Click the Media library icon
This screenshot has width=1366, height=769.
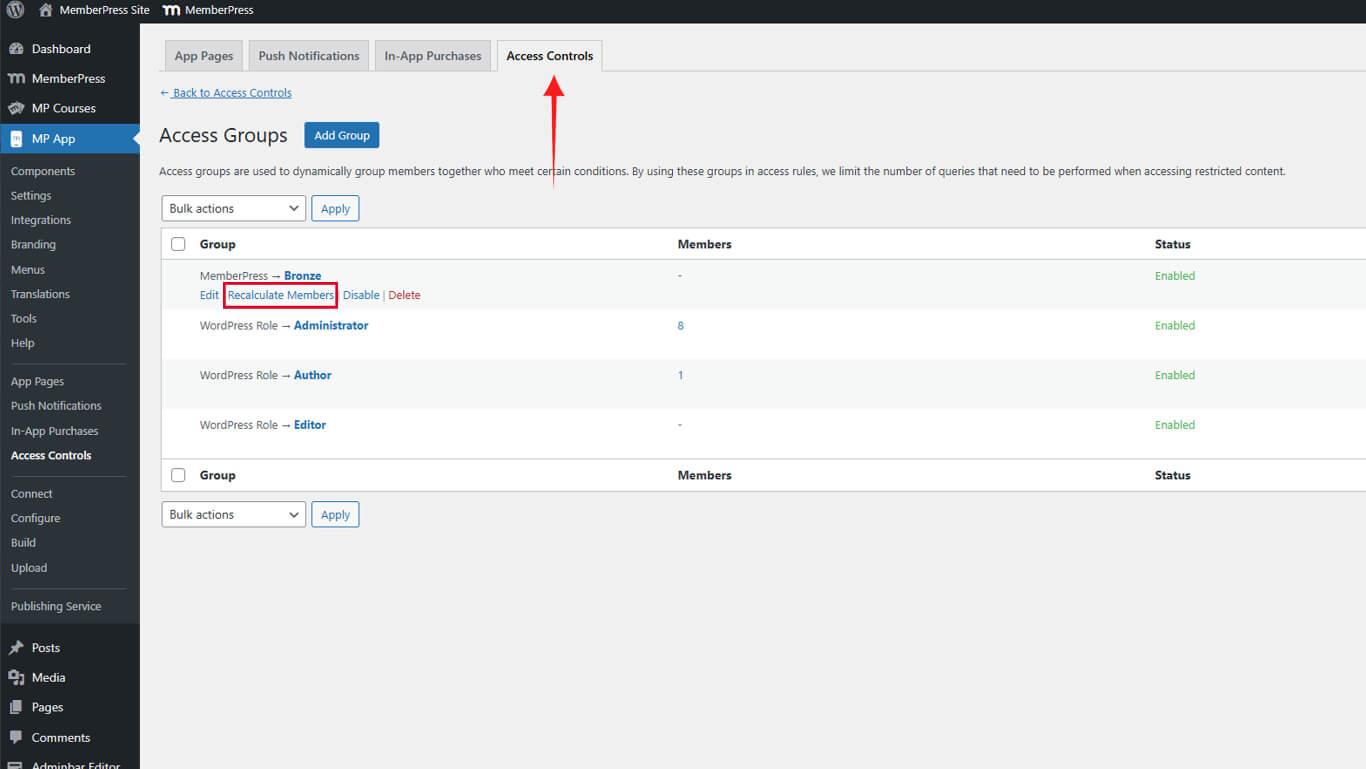click(x=16, y=678)
